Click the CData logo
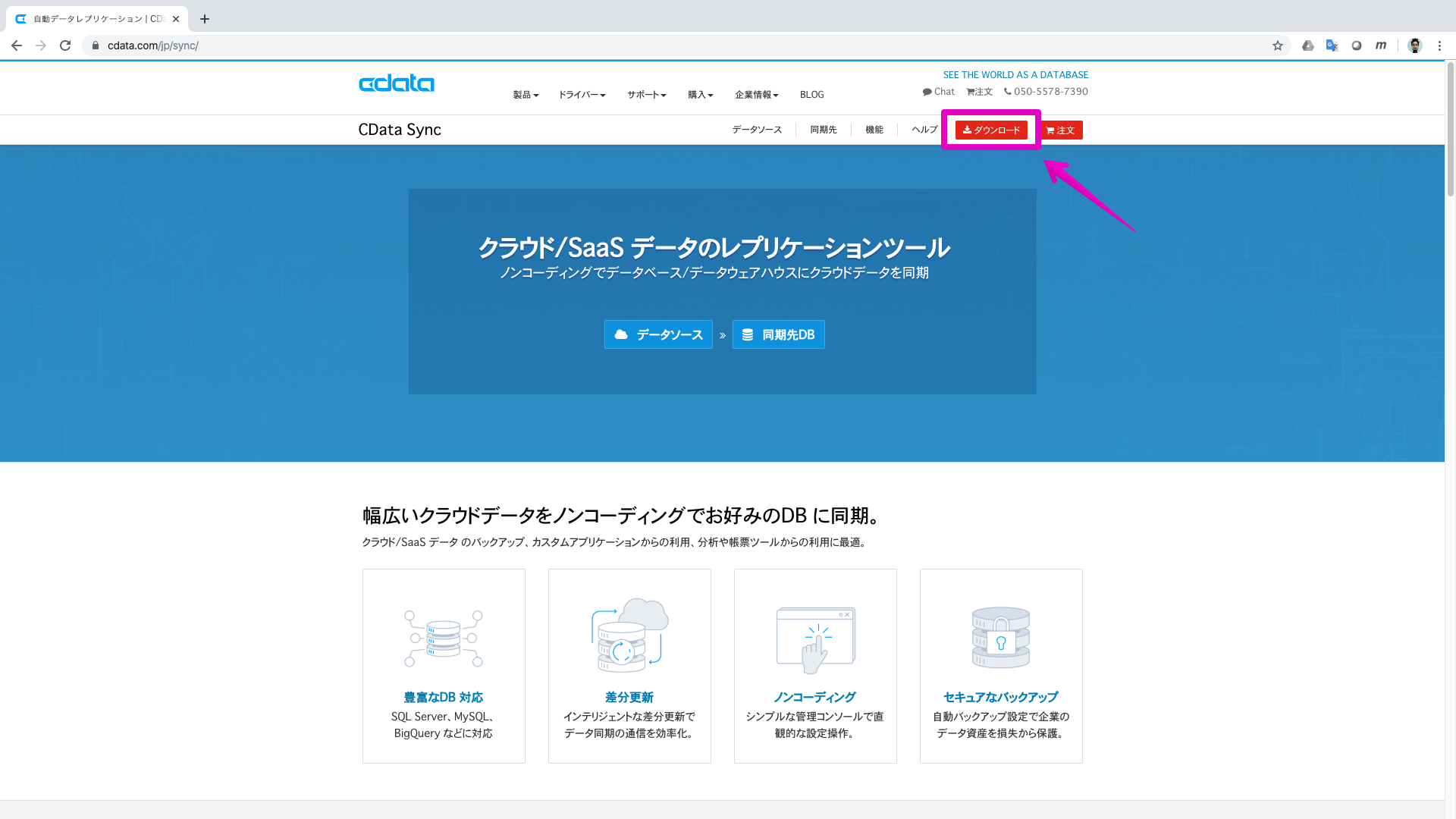Image resolution: width=1456 pixels, height=819 pixels. tap(396, 83)
